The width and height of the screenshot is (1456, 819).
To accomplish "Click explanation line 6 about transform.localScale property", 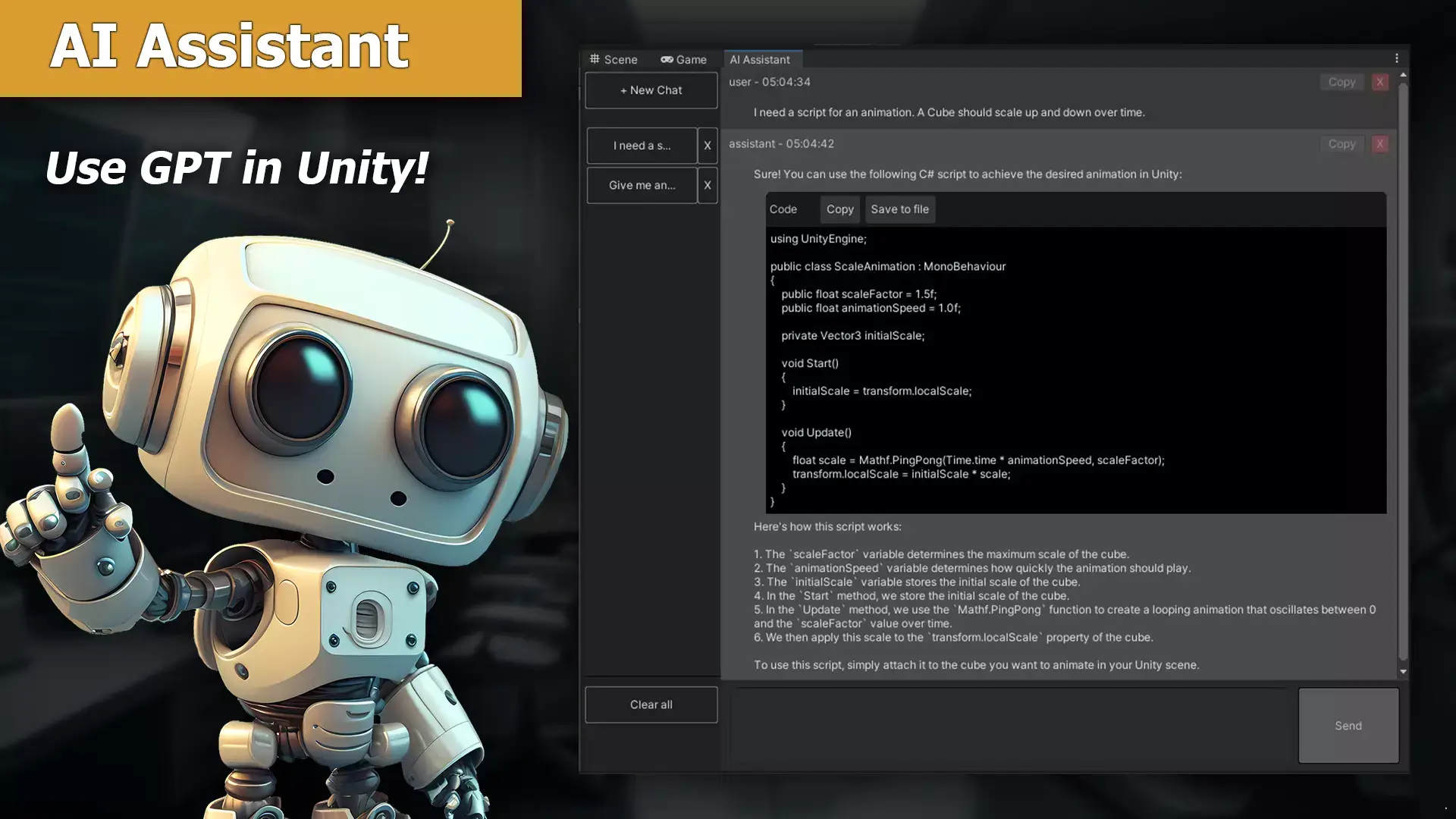I will pyautogui.click(x=953, y=638).
